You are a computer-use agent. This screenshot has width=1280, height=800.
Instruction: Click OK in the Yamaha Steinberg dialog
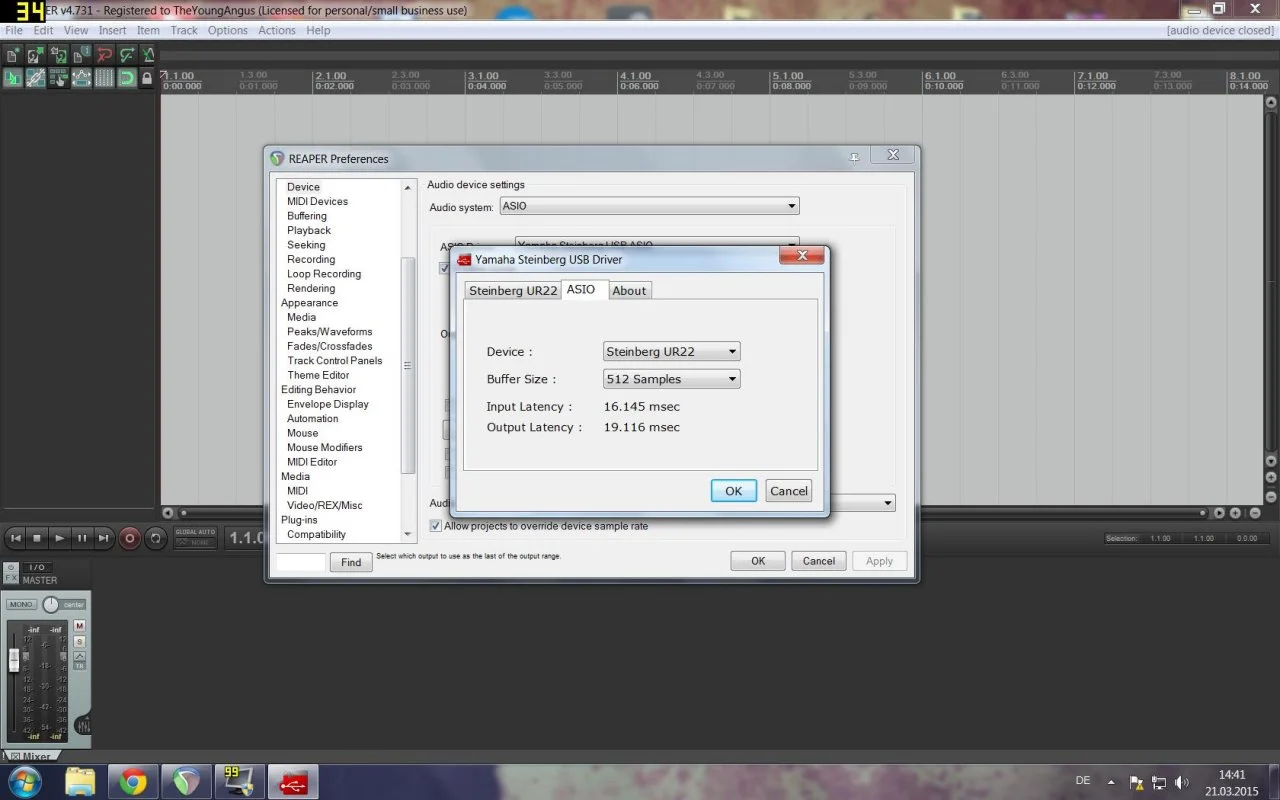coord(733,491)
